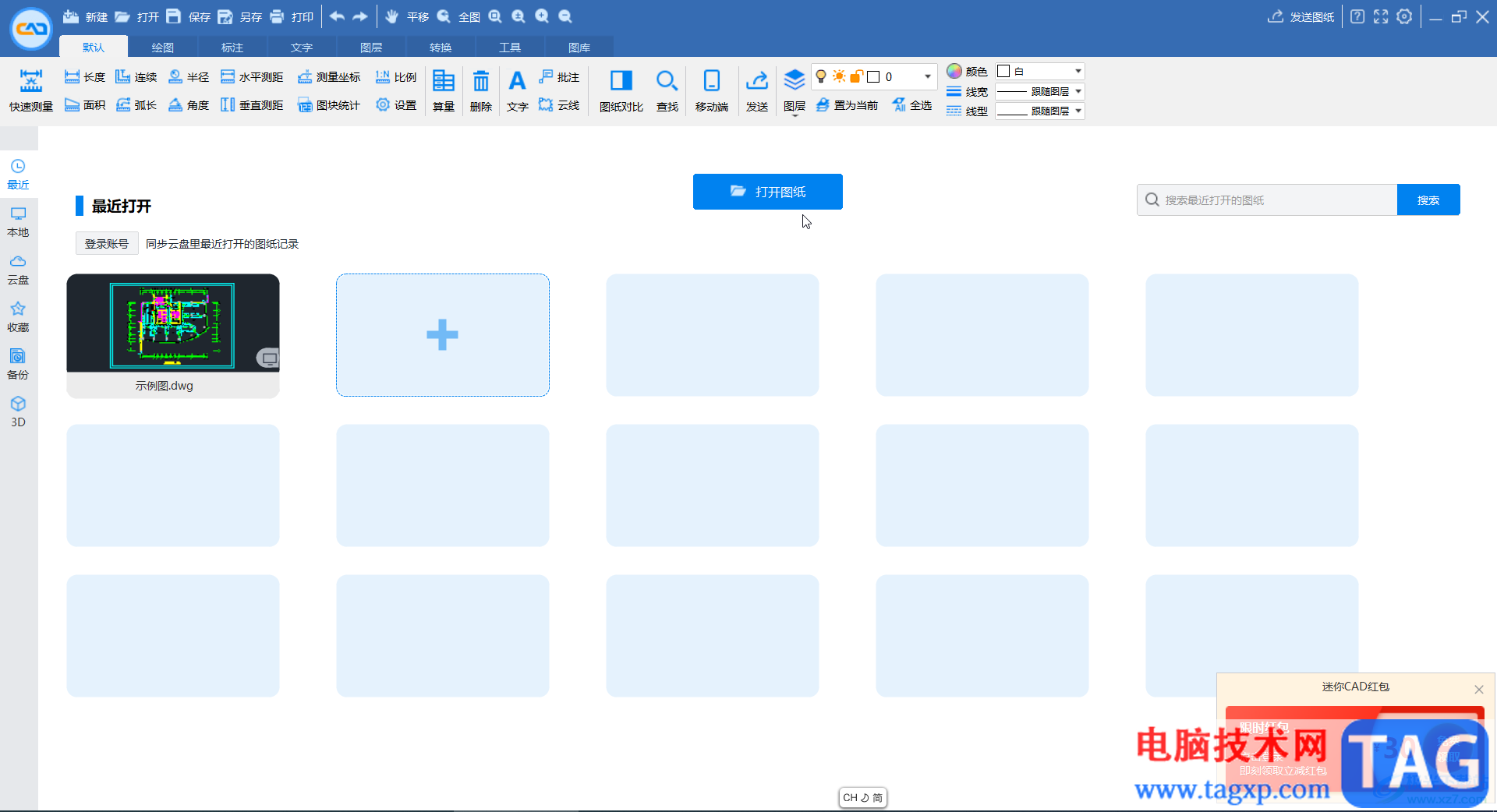The width and height of the screenshot is (1497, 812).
Task: Open the Cloud Disk (云盘) sidebar section
Action: pos(18,270)
